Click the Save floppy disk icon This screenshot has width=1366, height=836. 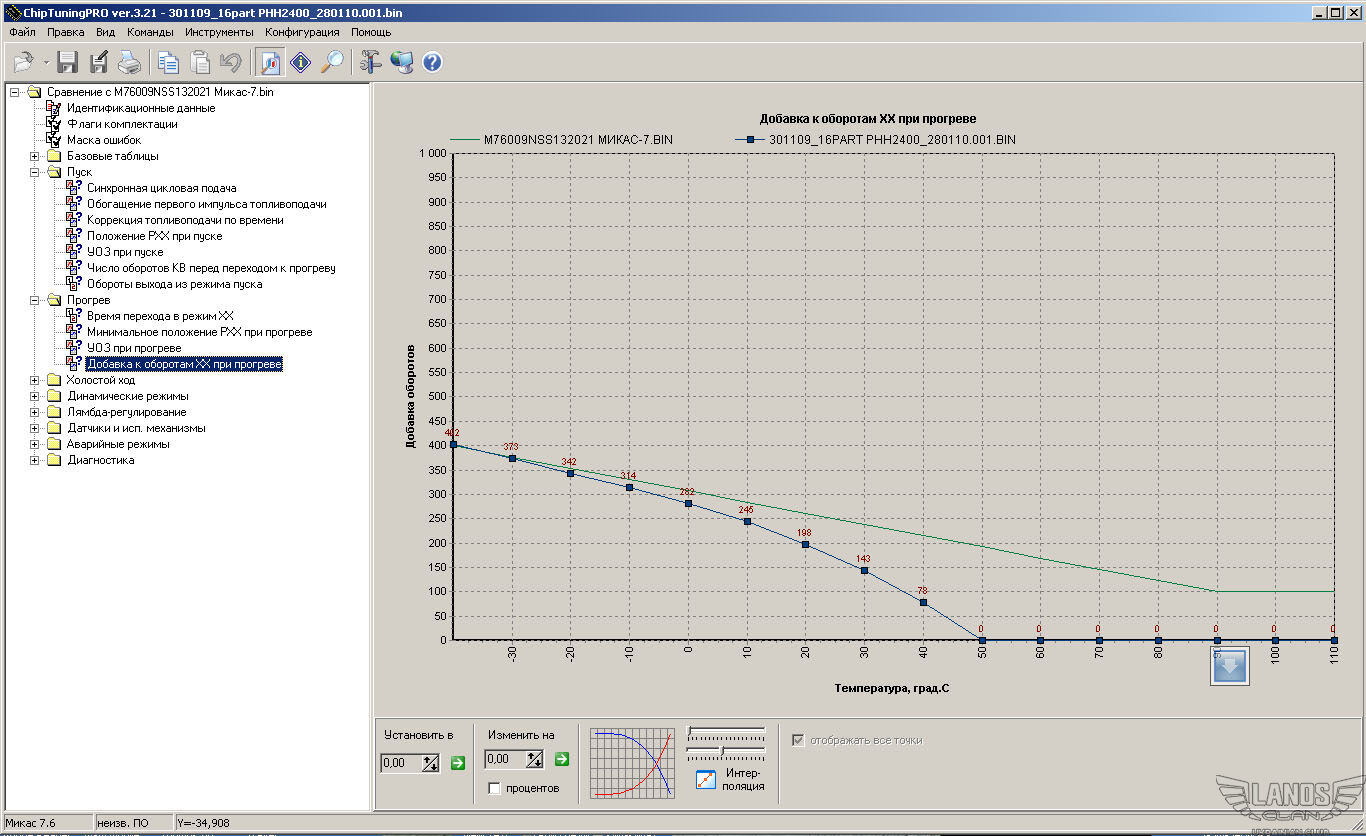(68, 62)
